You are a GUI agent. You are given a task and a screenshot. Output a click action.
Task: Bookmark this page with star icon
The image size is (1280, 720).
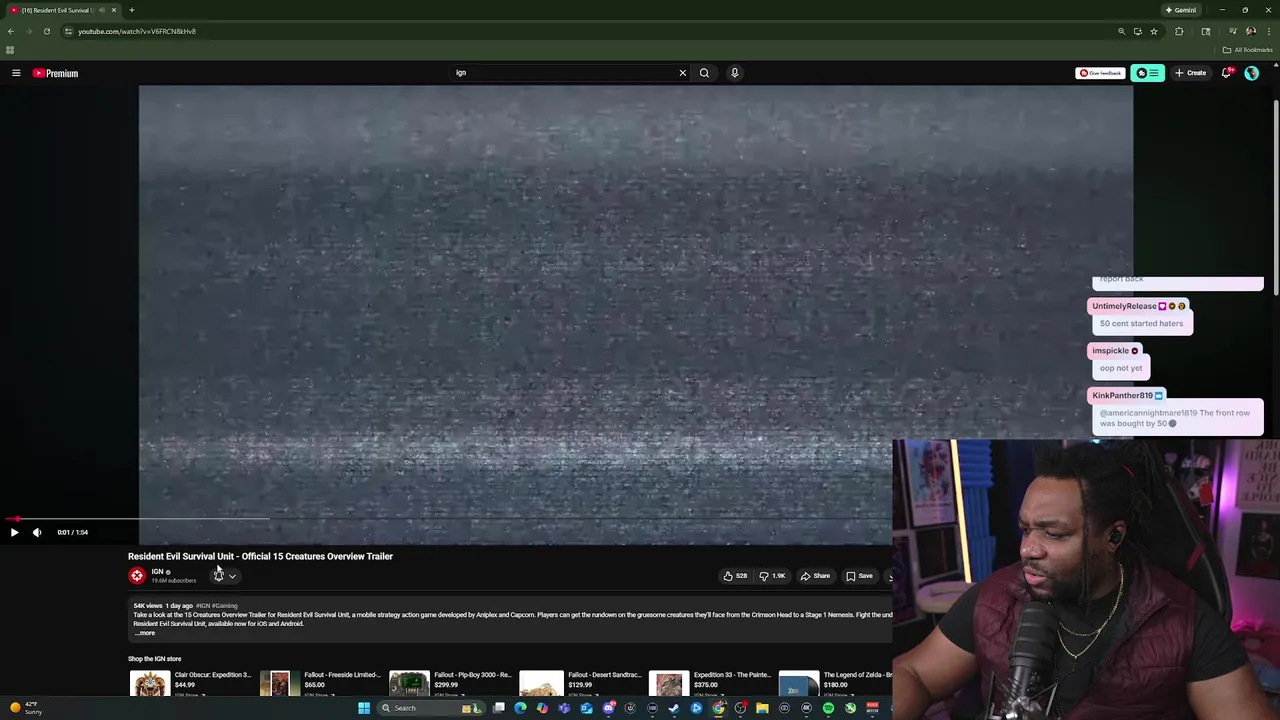1153,31
